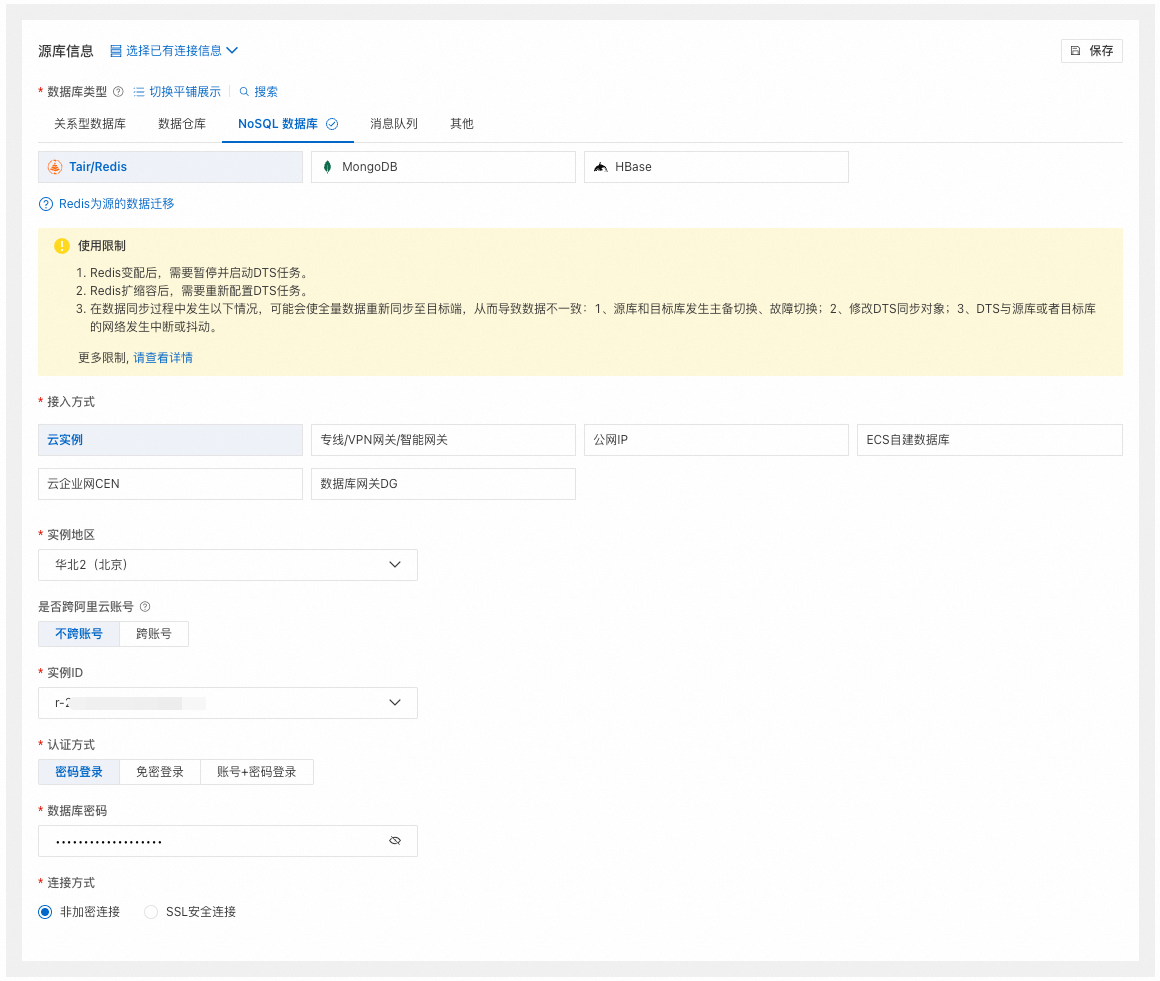Click the help icon next to 数据库类型
The width and height of the screenshot is (1160, 981).
tap(118, 92)
